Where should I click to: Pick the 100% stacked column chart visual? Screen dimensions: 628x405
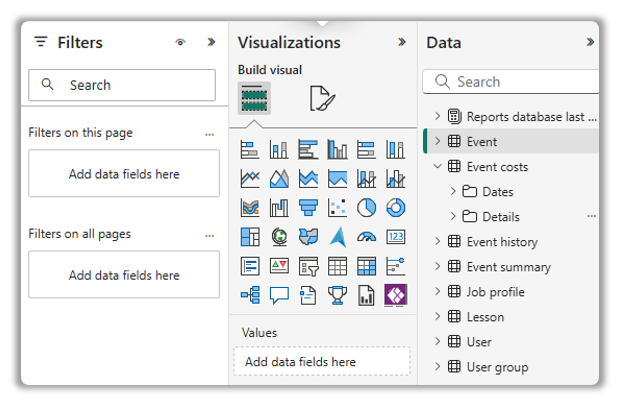(395, 149)
